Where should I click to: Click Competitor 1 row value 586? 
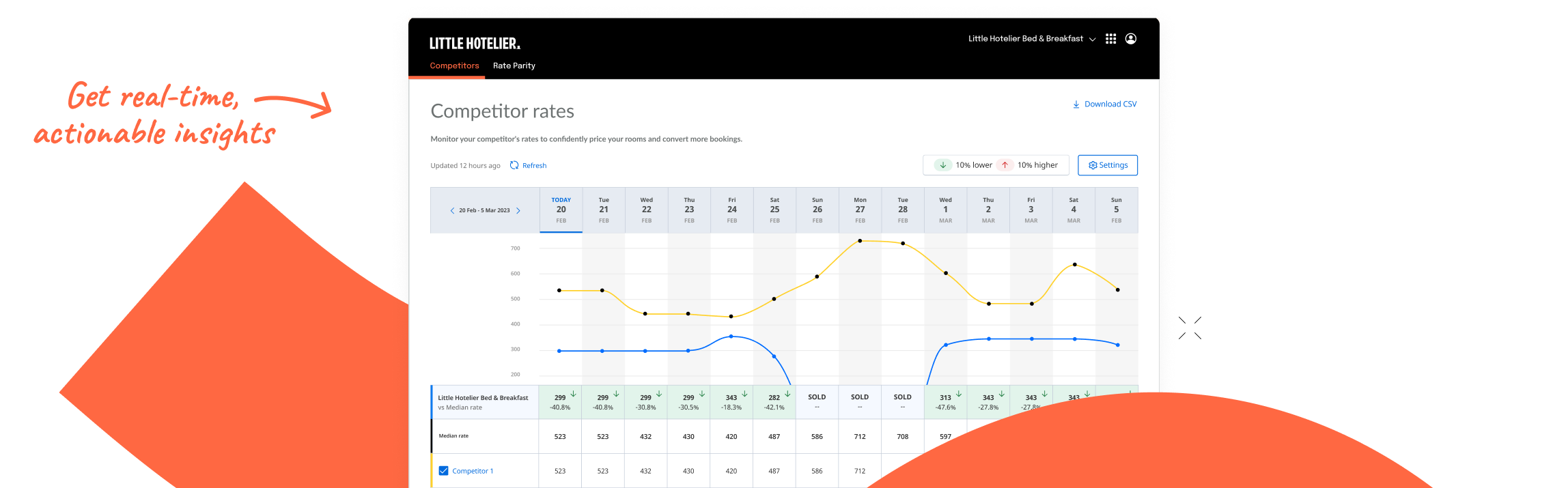(817, 471)
